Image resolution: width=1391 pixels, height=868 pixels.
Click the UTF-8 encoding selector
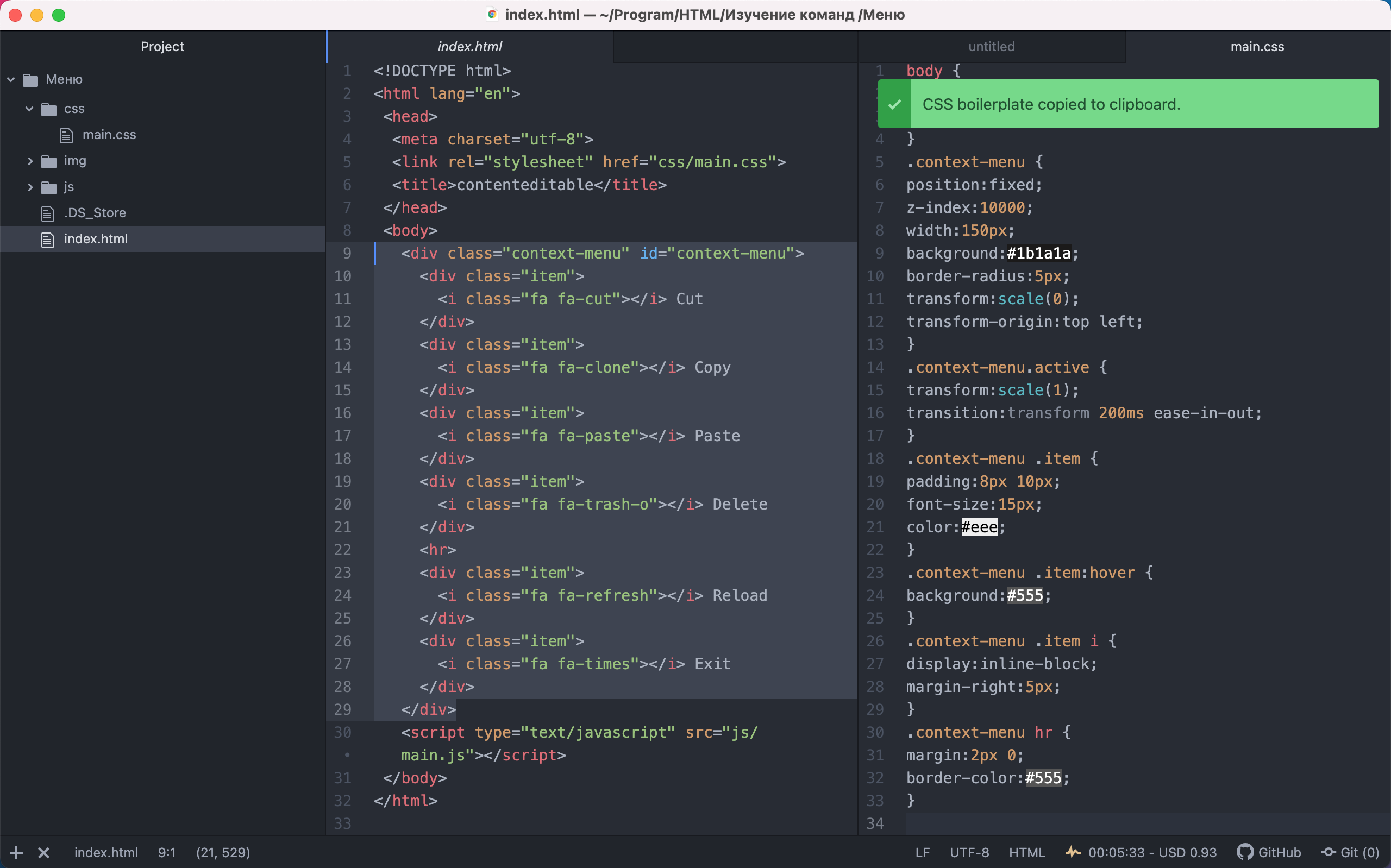pos(969,852)
